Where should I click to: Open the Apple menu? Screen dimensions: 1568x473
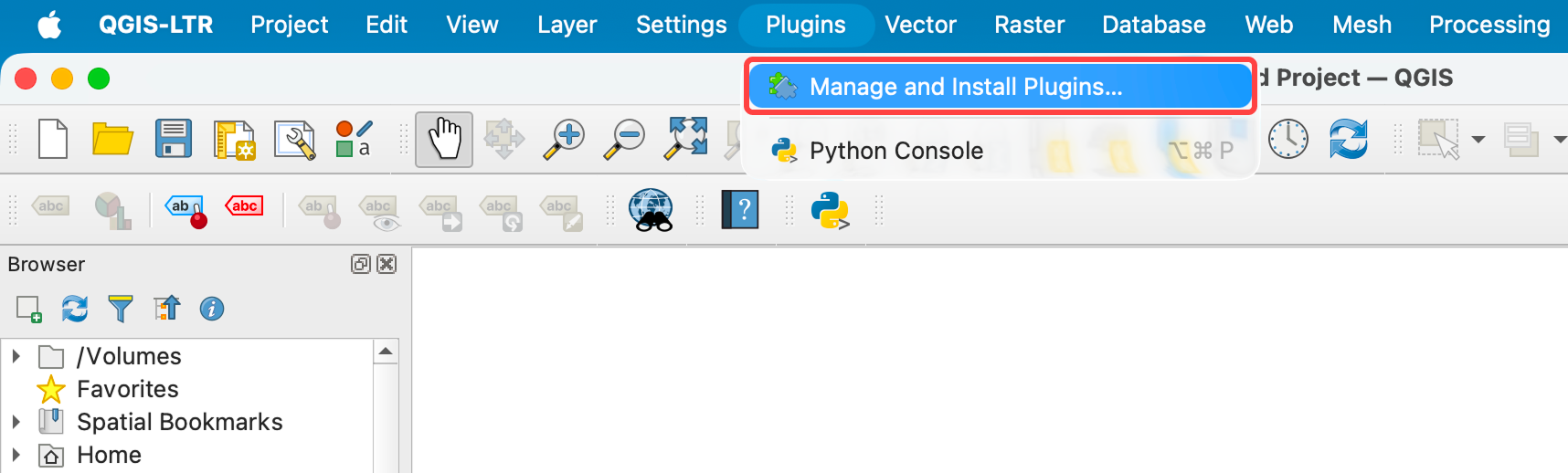pos(50,25)
